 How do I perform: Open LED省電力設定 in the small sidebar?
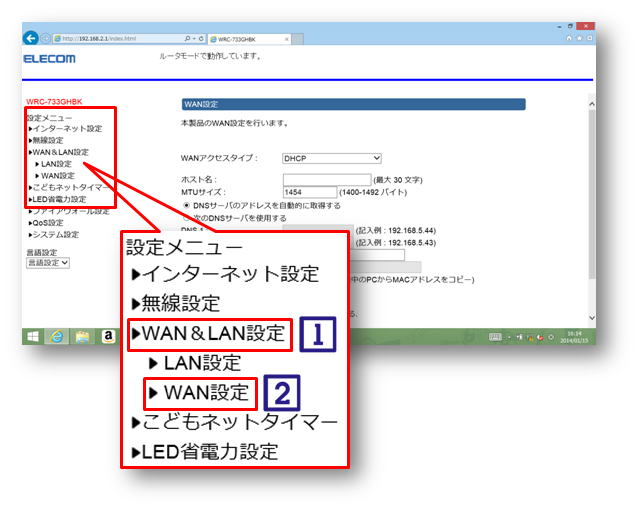(x=57, y=199)
